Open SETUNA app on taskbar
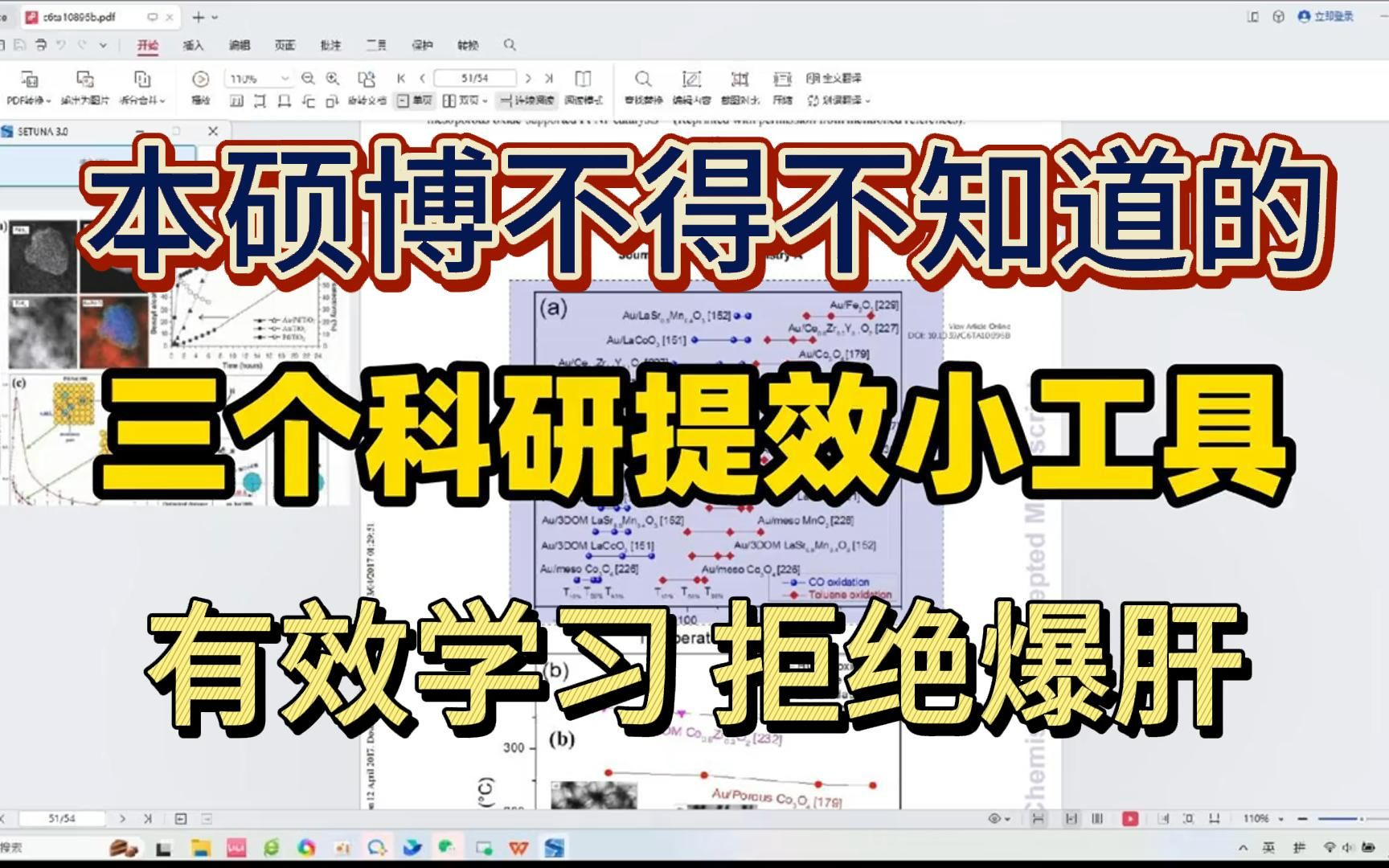1389x868 pixels. (555, 847)
